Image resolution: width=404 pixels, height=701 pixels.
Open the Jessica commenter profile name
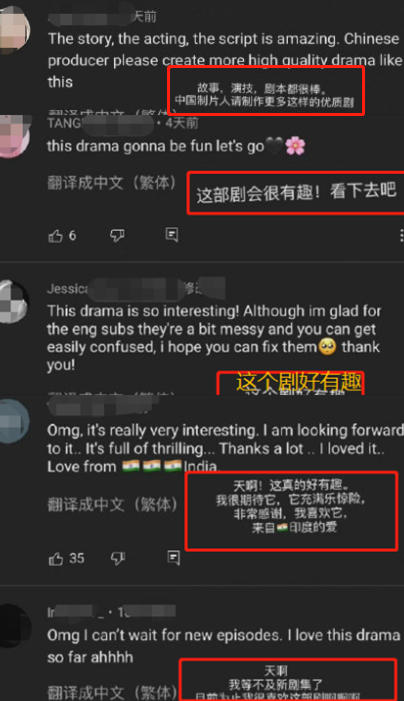click(67, 289)
